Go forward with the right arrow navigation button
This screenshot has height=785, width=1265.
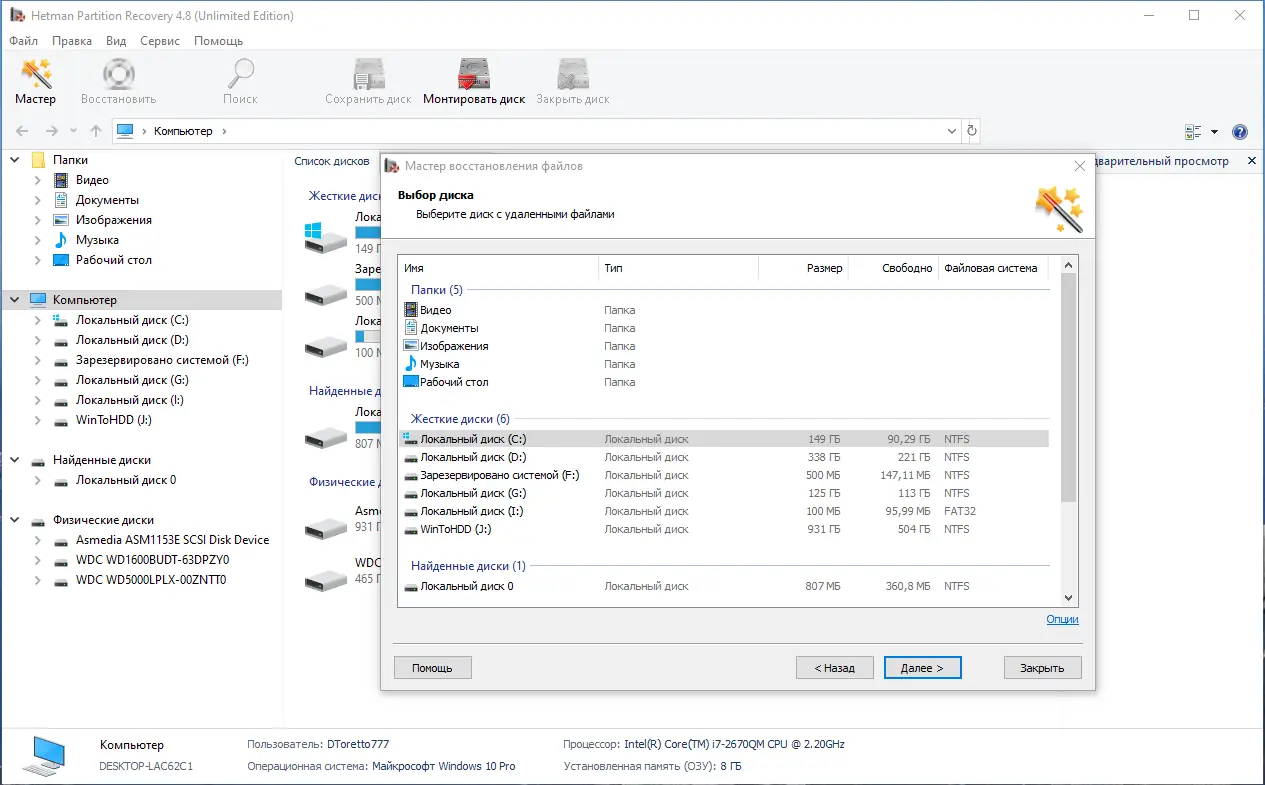(x=52, y=131)
